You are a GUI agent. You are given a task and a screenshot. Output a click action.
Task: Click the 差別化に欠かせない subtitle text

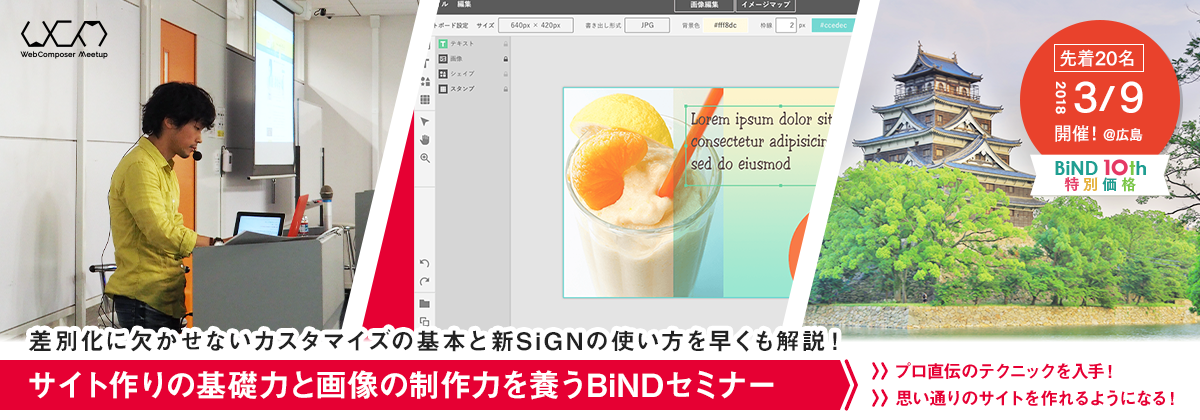point(436,341)
